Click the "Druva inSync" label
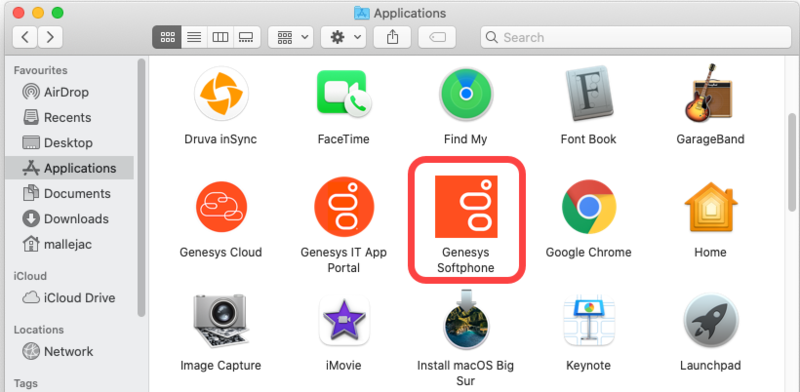Image resolution: width=800 pixels, height=392 pixels. (220, 139)
